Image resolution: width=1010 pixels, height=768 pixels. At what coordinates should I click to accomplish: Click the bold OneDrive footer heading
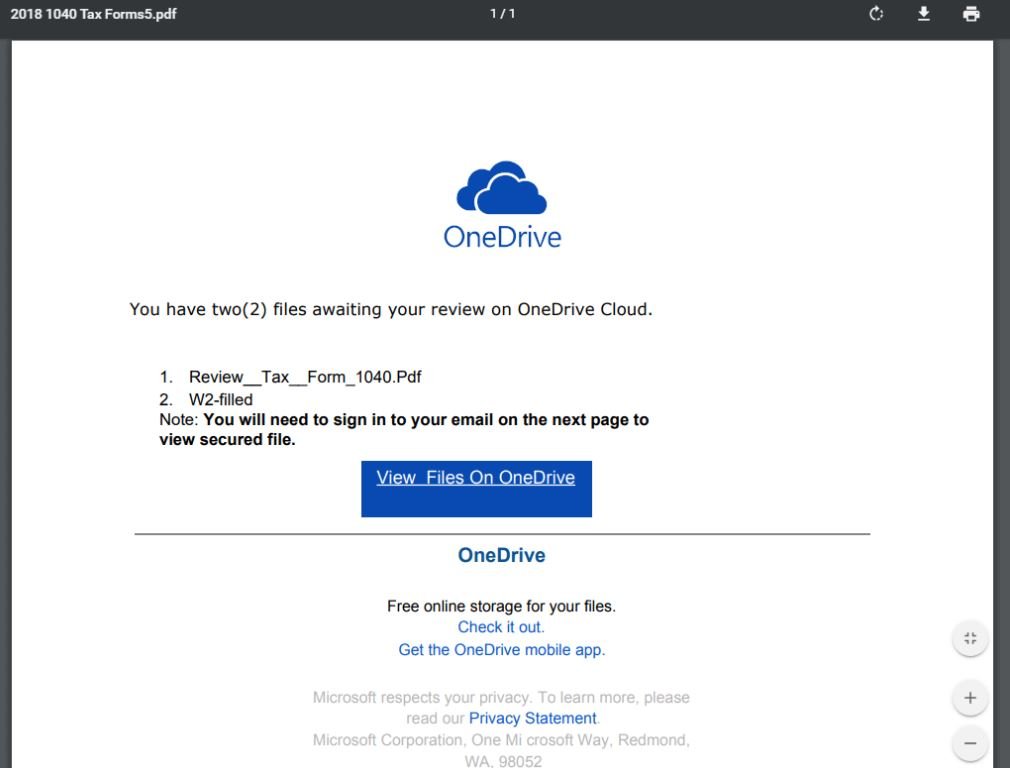click(502, 555)
